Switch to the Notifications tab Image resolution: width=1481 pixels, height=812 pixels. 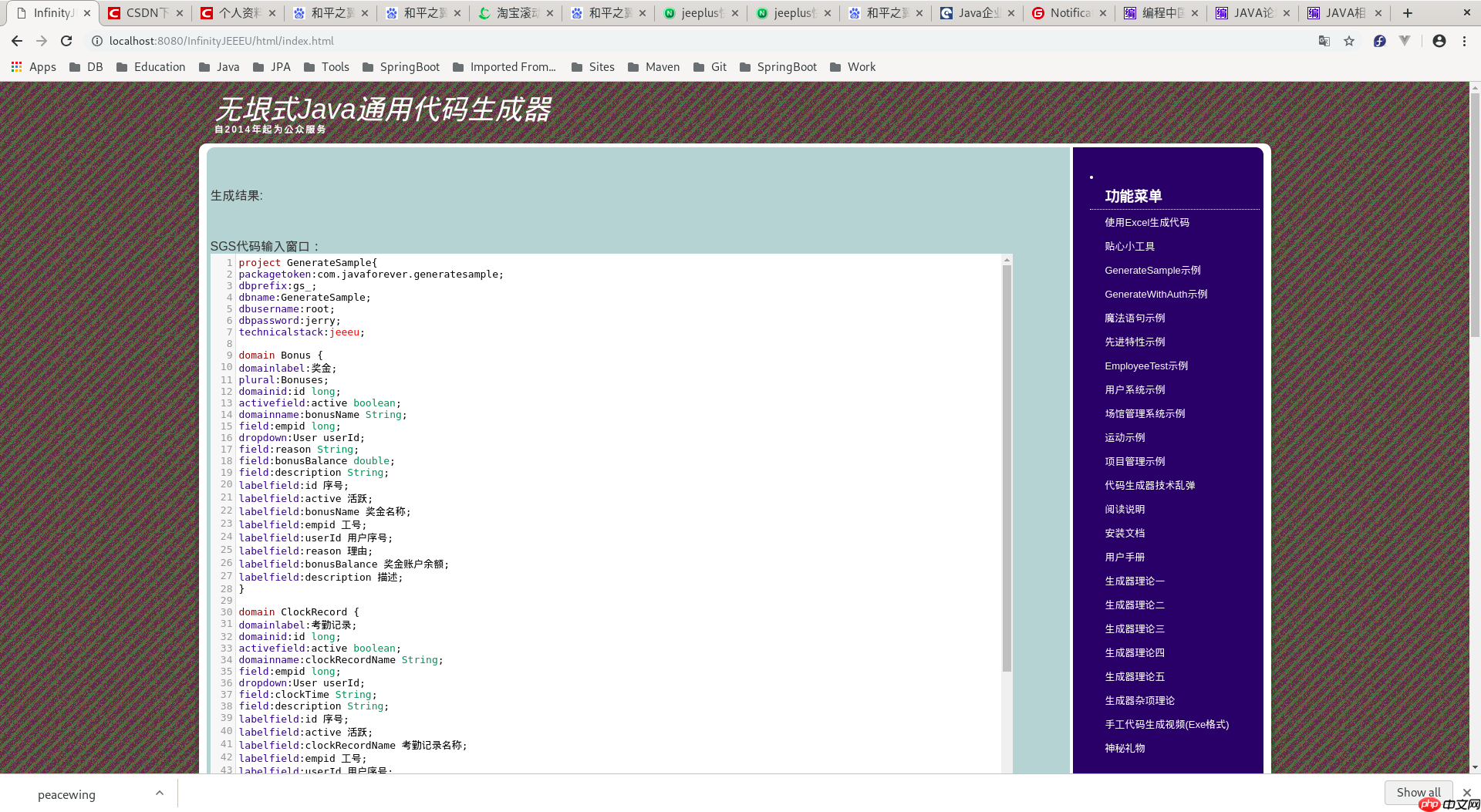tap(1069, 13)
